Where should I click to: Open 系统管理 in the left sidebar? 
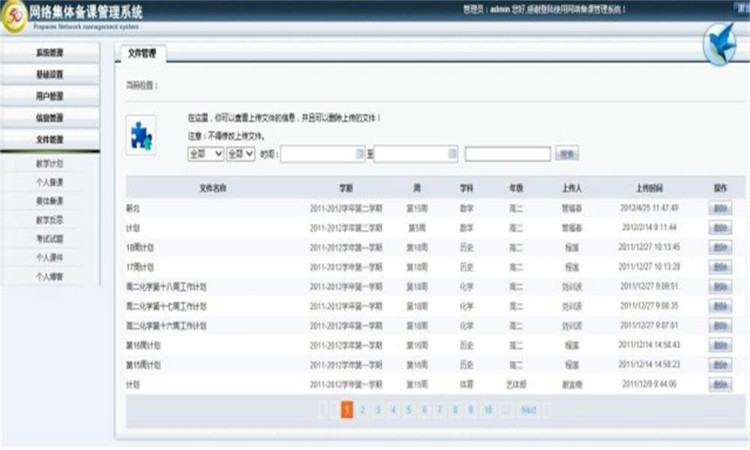50,53
